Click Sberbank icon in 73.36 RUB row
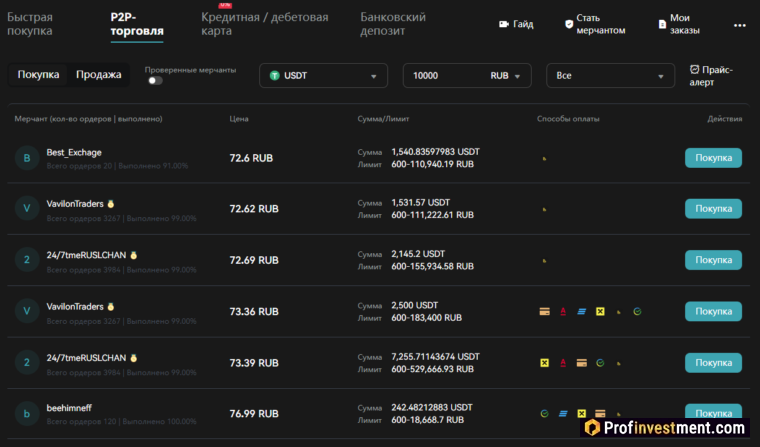Viewport: 760px width, 447px height. pyautogui.click(x=637, y=312)
